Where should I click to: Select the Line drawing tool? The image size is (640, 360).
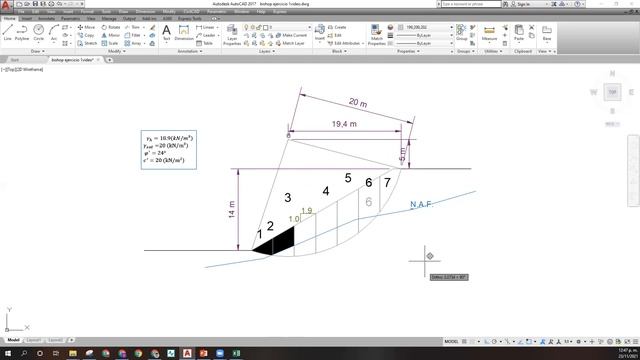point(8,33)
